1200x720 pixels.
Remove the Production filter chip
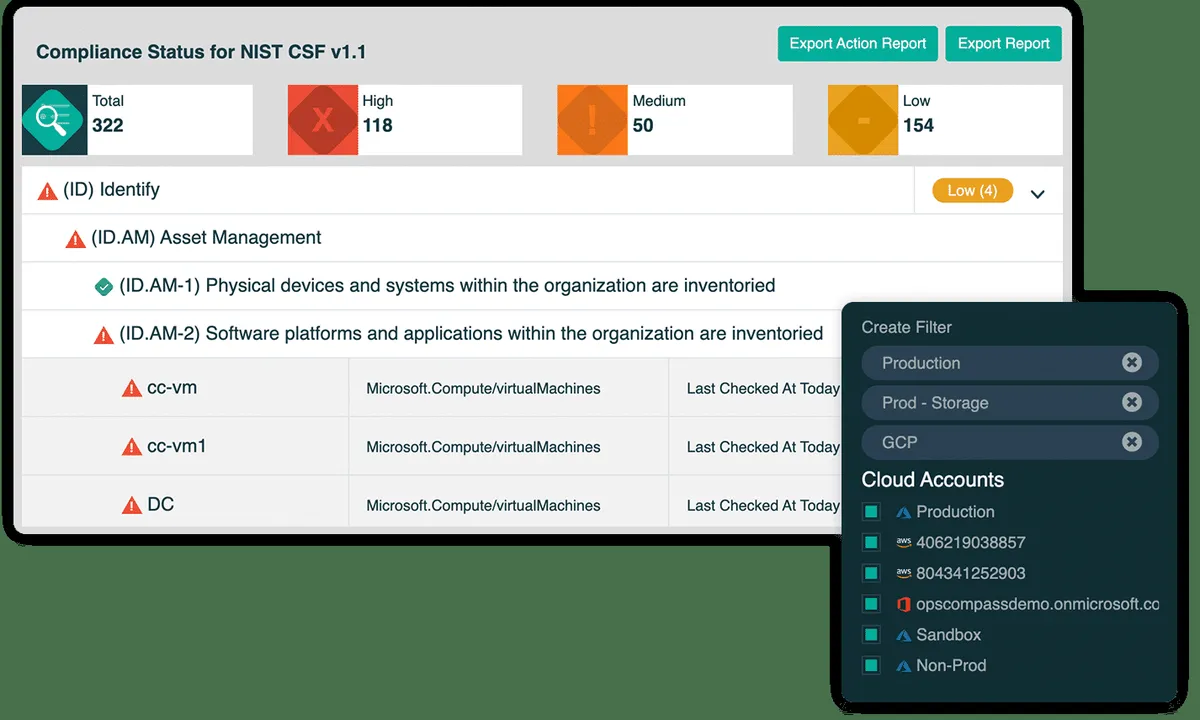(x=1131, y=362)
